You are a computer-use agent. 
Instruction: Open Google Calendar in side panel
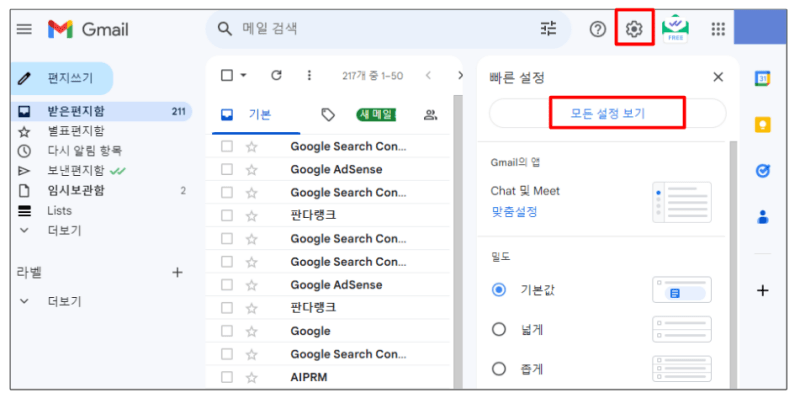tap(762, 78)
